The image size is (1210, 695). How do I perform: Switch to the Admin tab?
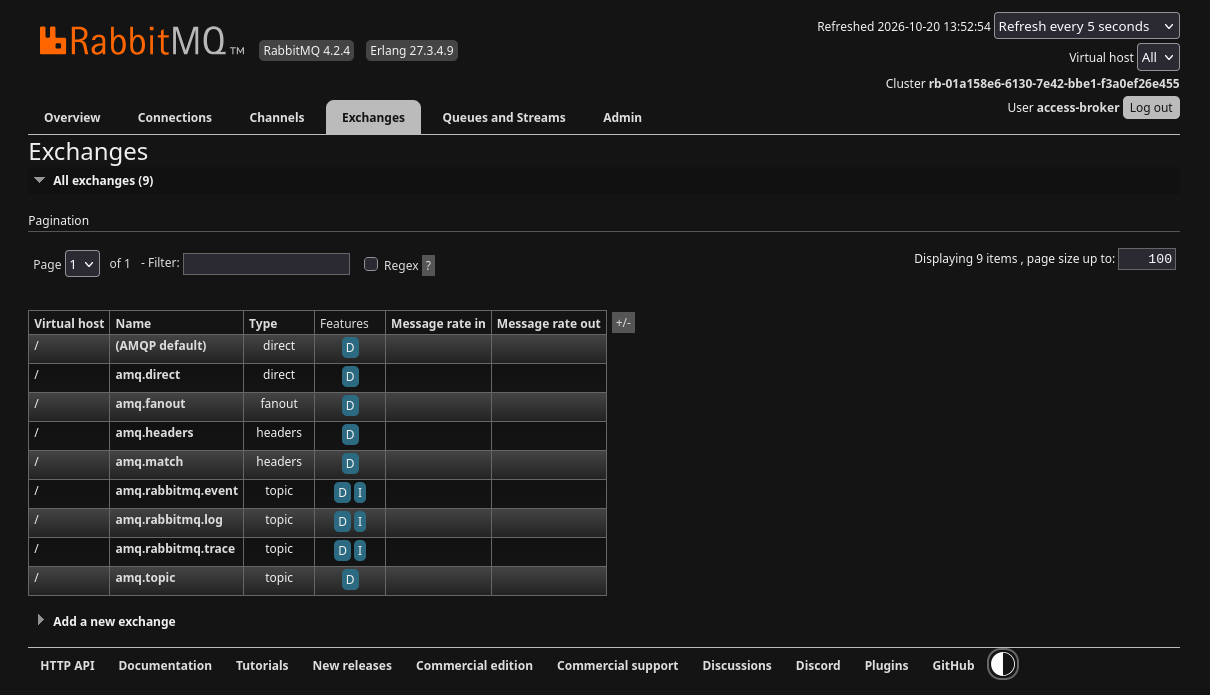coord(622,117)
